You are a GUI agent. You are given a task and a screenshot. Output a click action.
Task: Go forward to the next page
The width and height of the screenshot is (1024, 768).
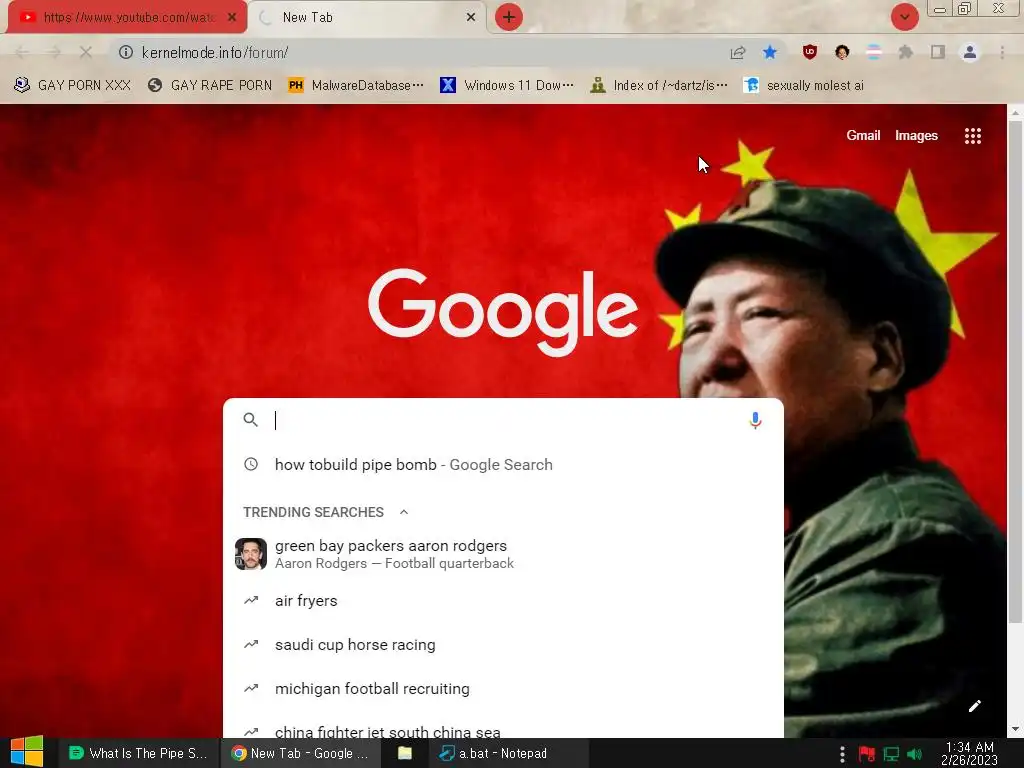[x=54, y=52]
